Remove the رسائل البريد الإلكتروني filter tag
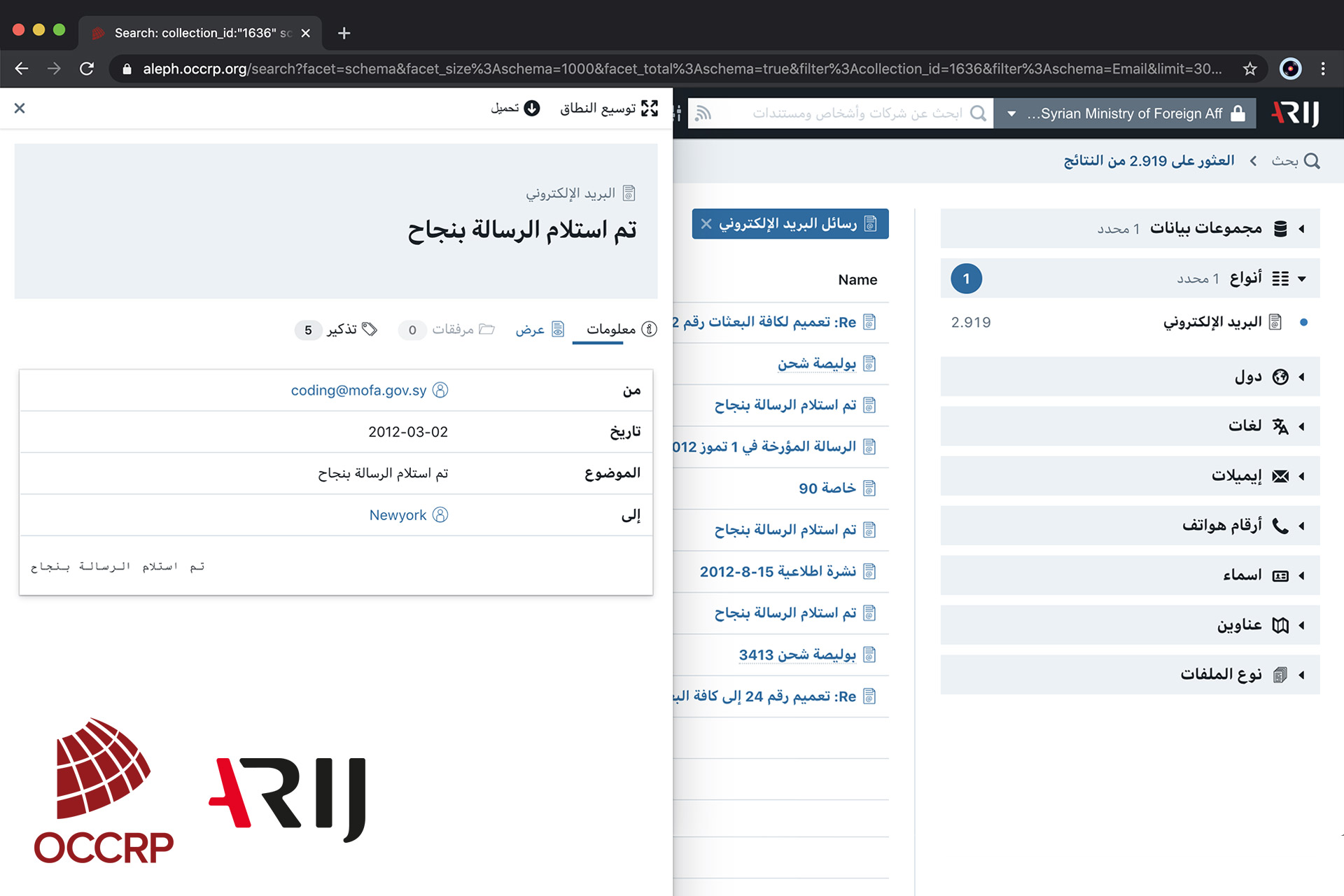Viewport: 1344px width, 896px height. pos(706,224)
